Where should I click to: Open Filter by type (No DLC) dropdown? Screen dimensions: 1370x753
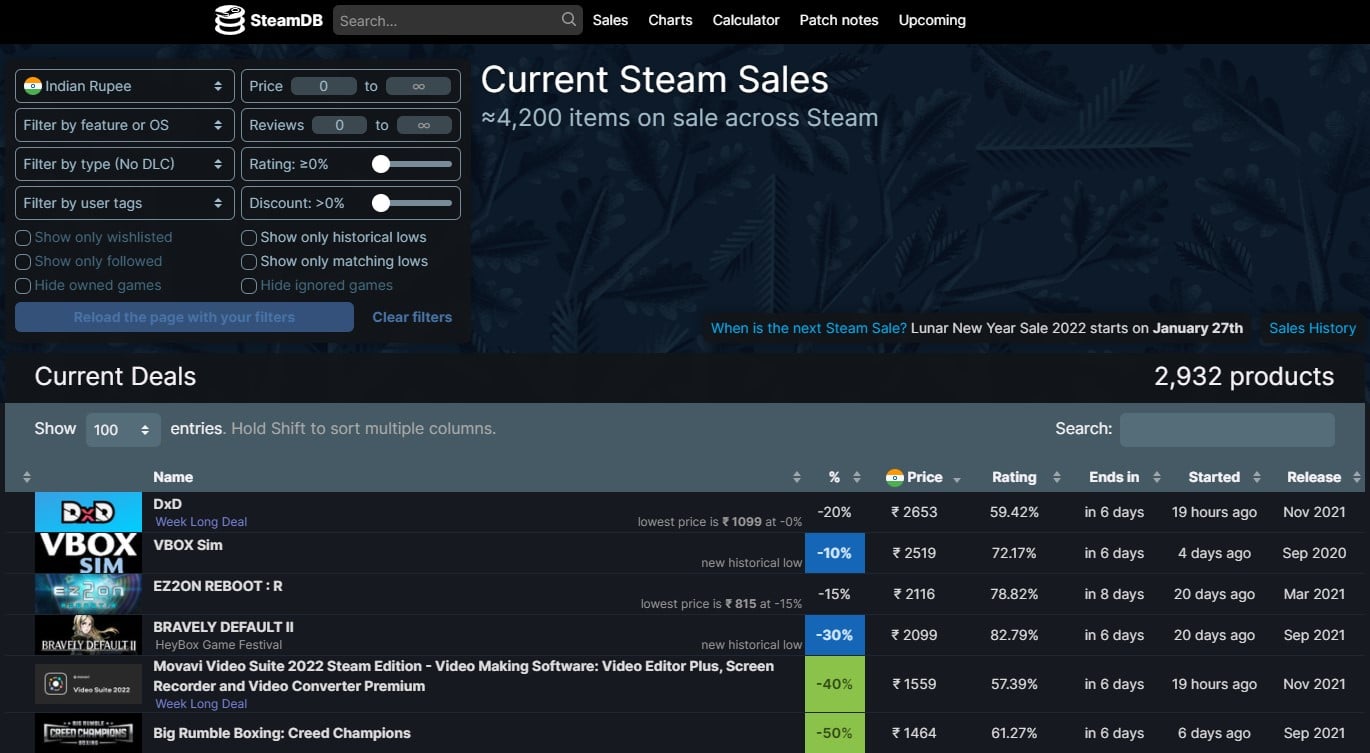click(x=125, y=164)
